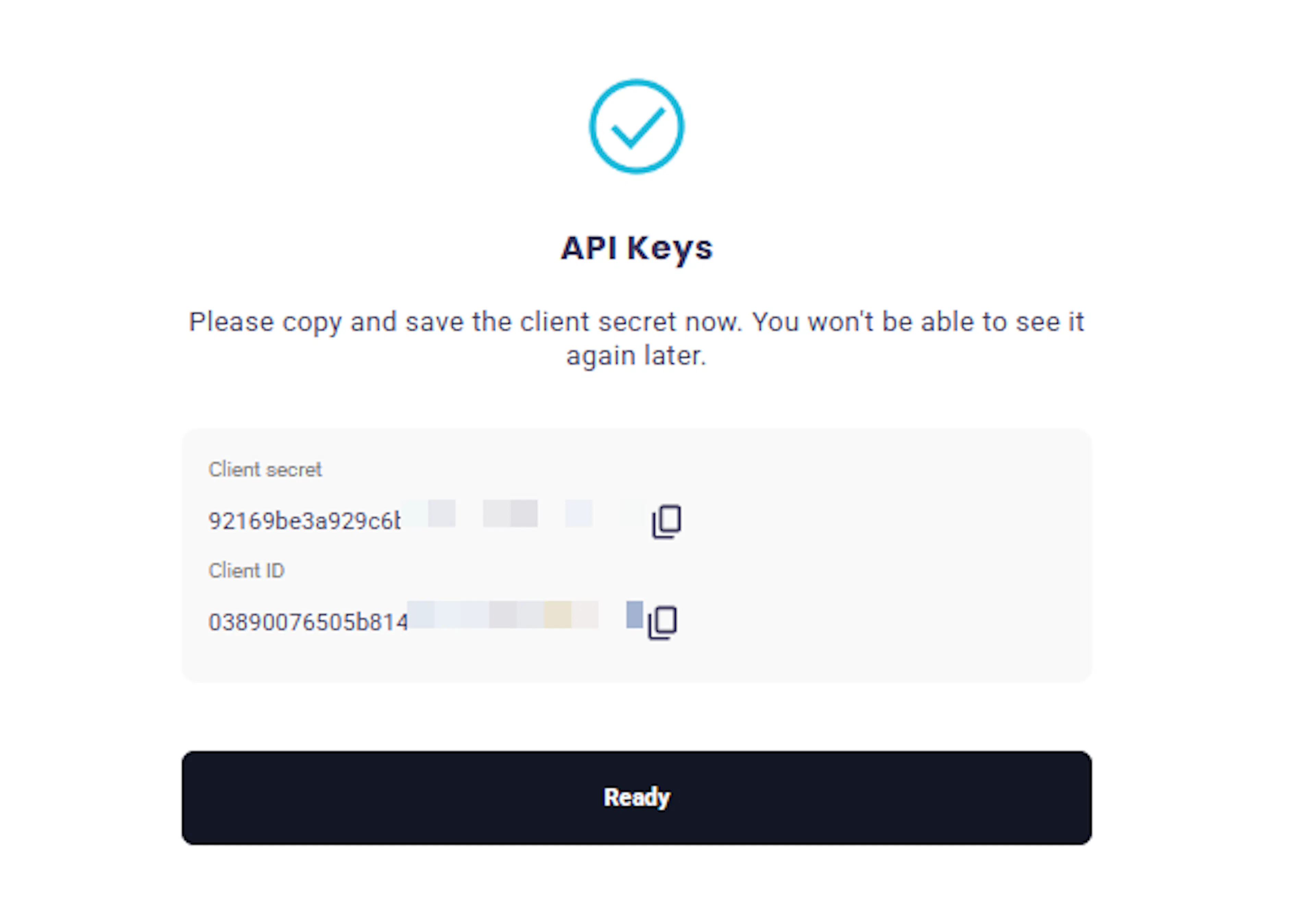Click the word "Keys" in the heading

tap(670, 248)
